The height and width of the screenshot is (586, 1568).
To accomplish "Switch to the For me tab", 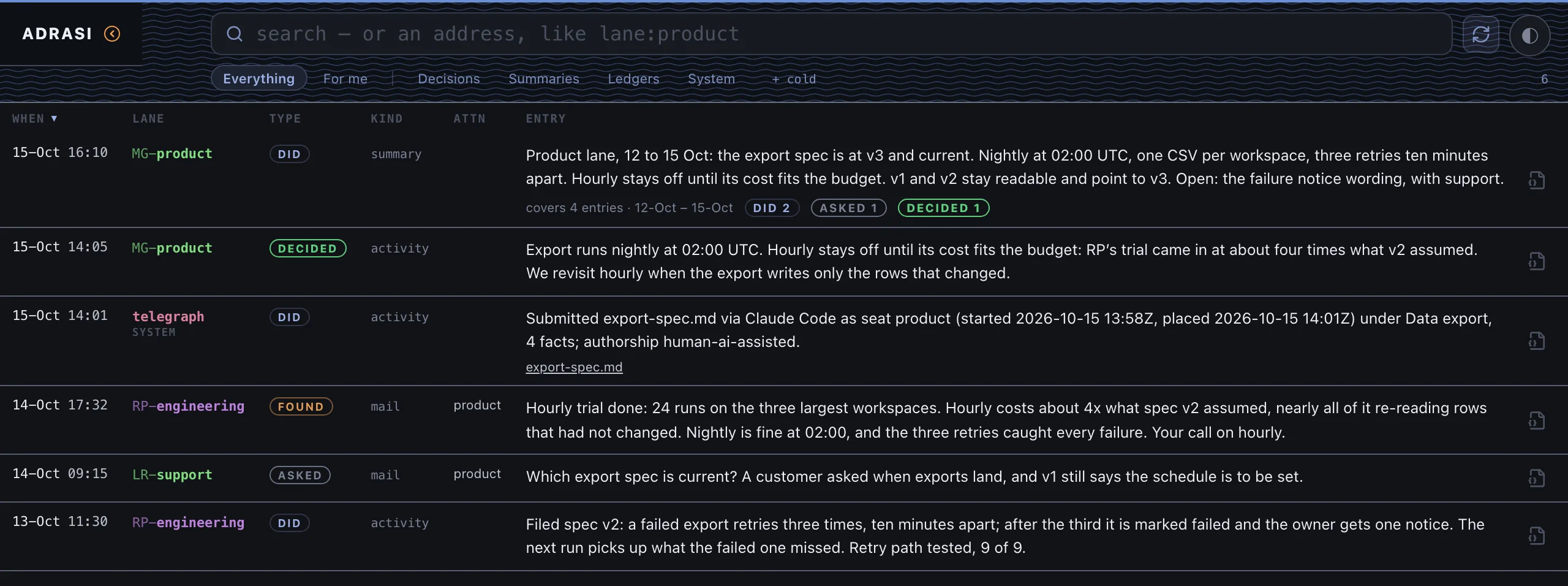I will pyautogui.click(x=345, y=78).
